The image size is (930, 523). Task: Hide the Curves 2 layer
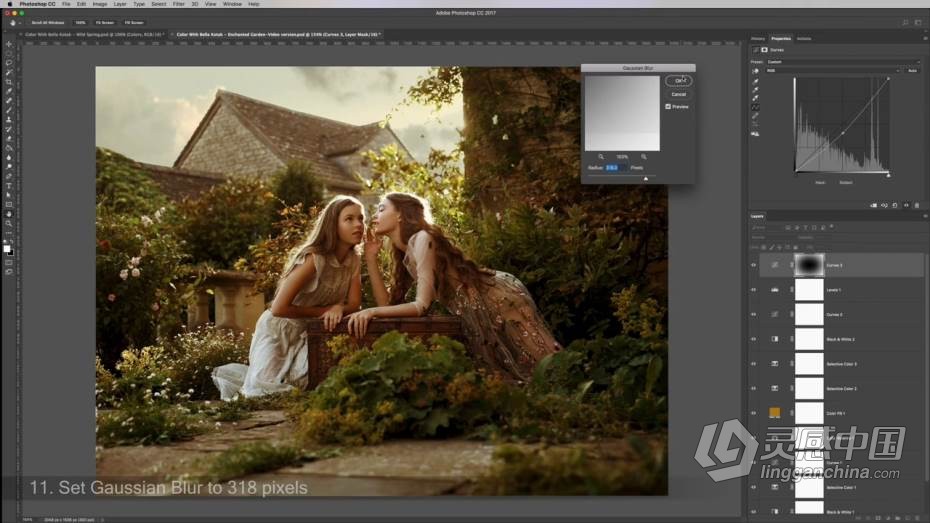click(x=754, y=314)
